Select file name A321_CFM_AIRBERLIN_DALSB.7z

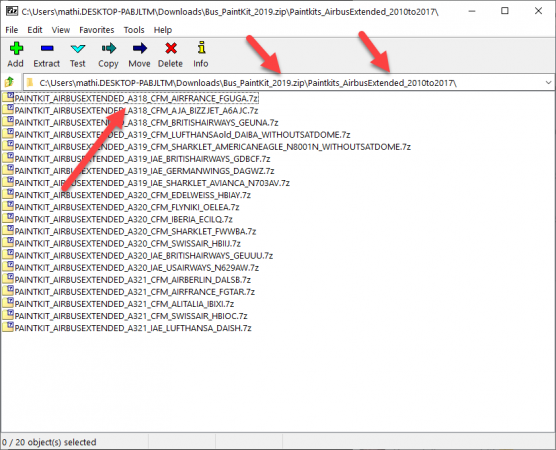click(x=133, y=279)
